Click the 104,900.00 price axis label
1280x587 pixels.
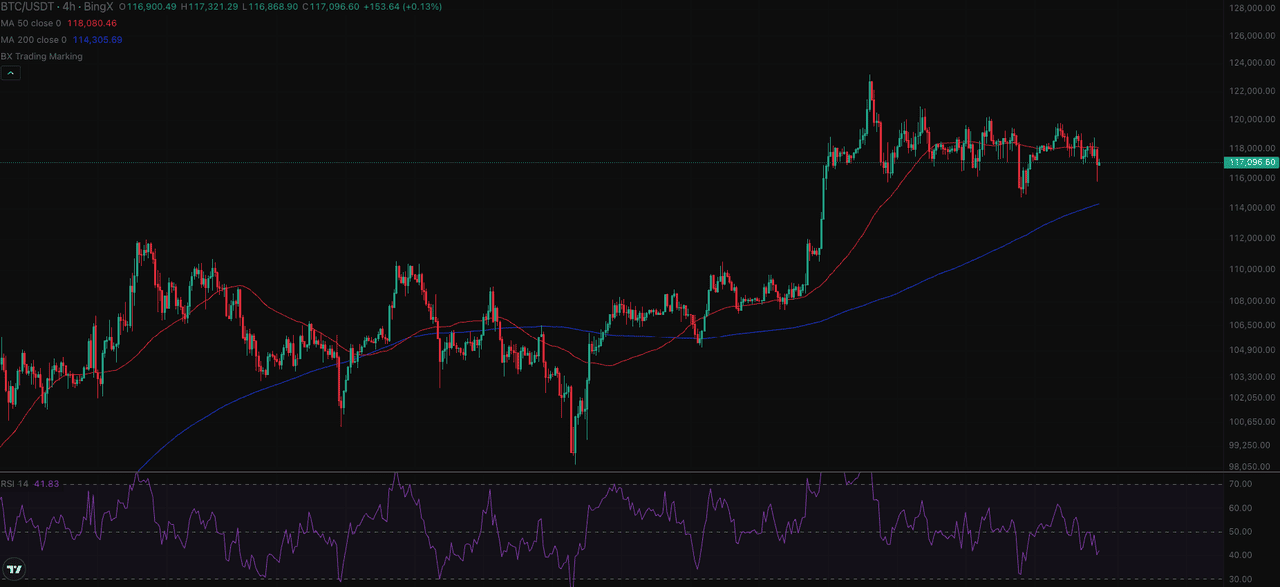click(x=1252, y=350)
